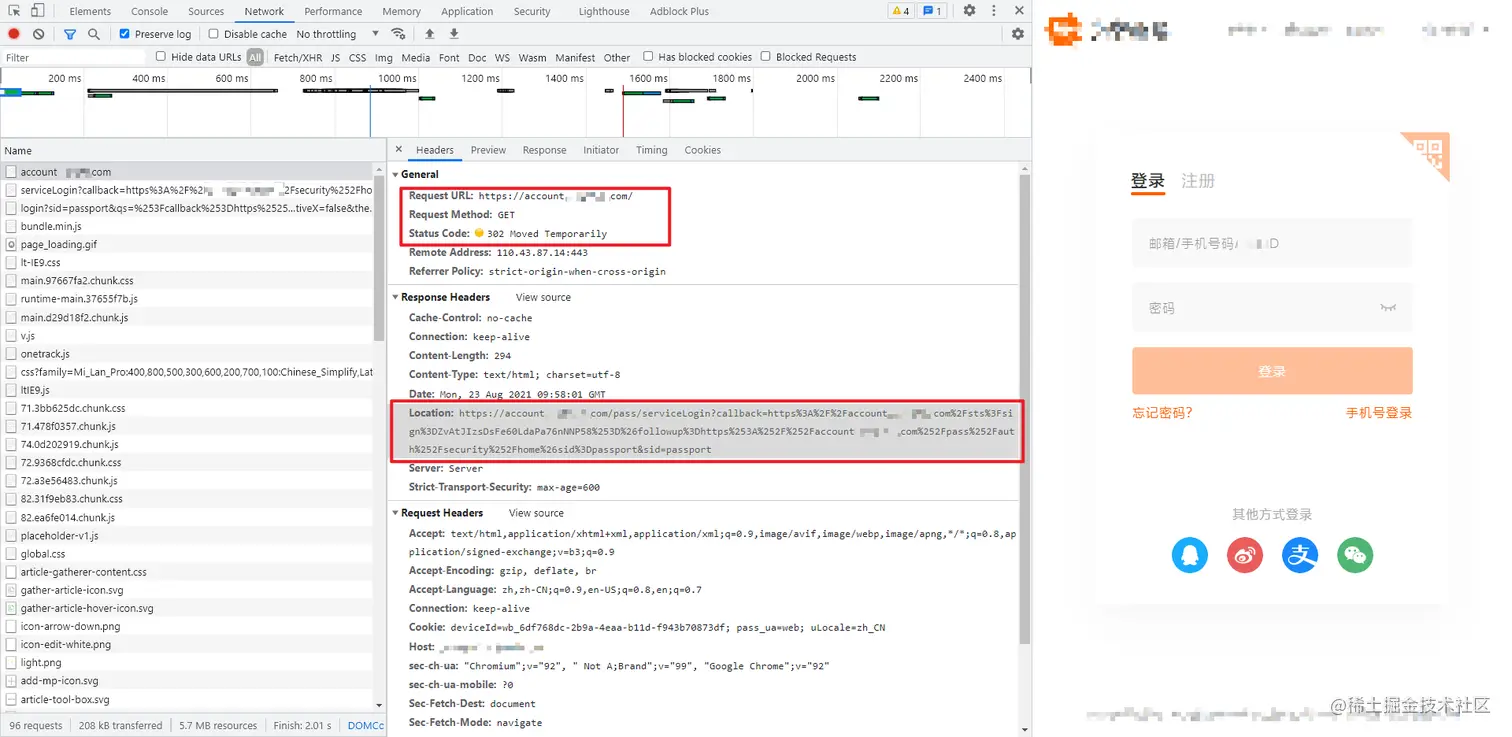Check Hide data URLs option

point(160,57)
